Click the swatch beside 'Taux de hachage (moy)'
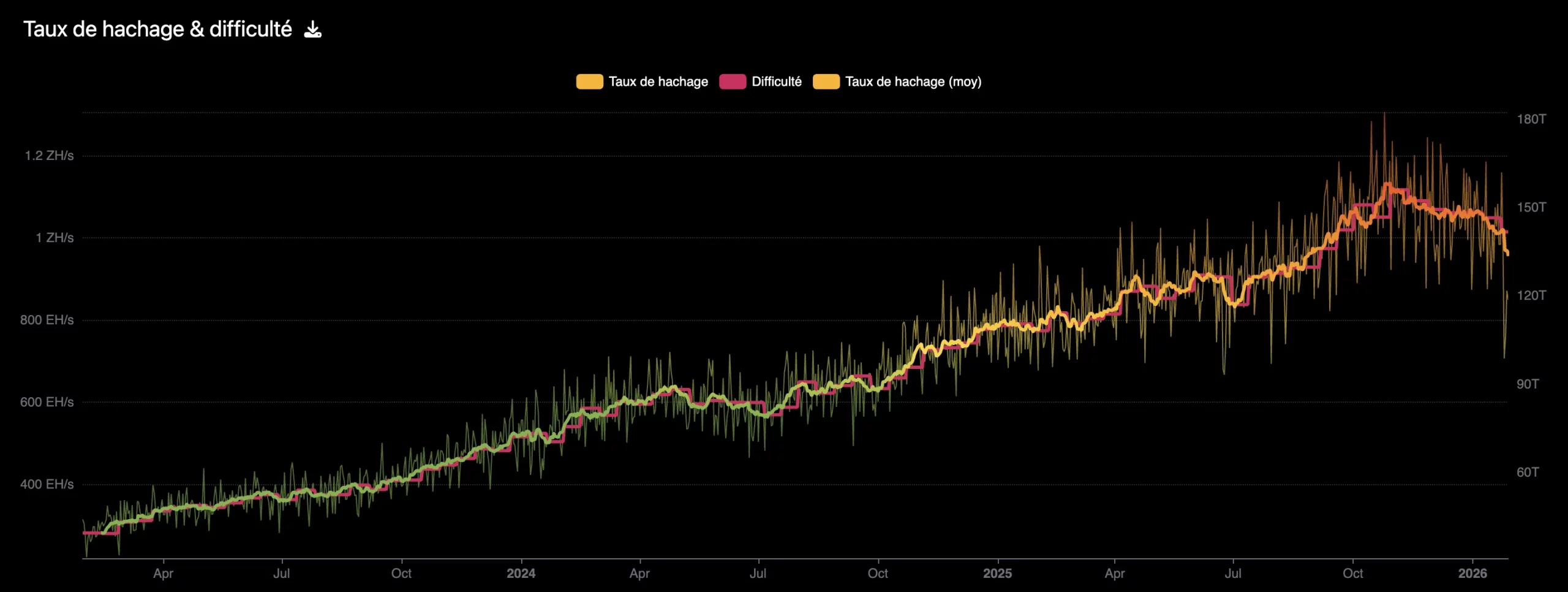Screen dimensions: 1568x592 click(825, 81)
